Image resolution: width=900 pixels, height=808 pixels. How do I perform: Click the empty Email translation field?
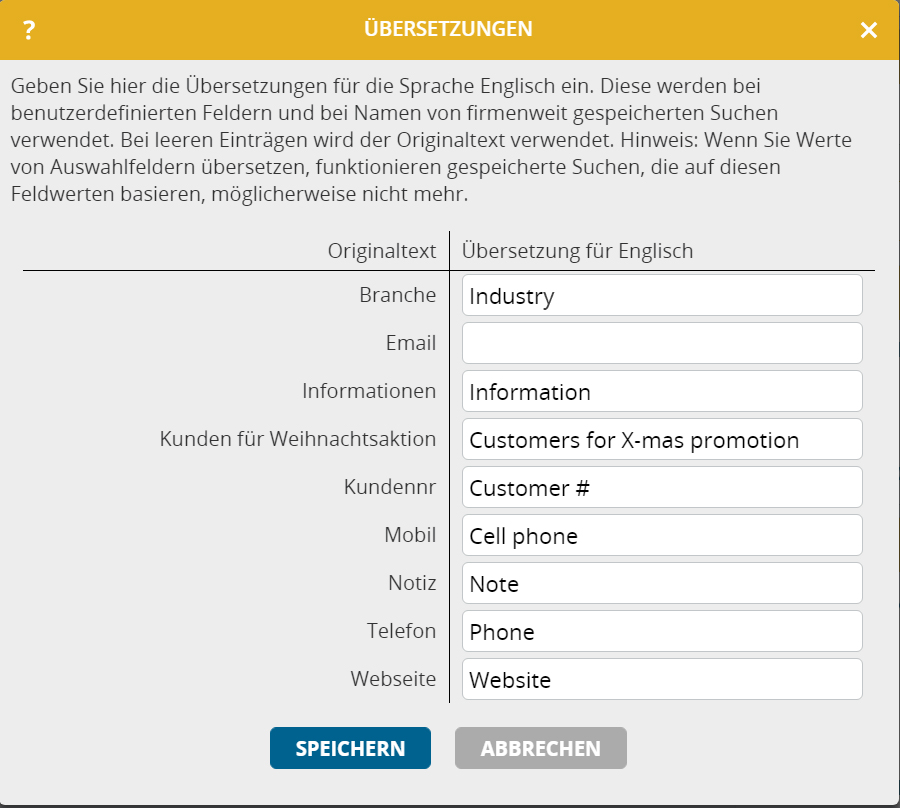(x=662, y=343)
